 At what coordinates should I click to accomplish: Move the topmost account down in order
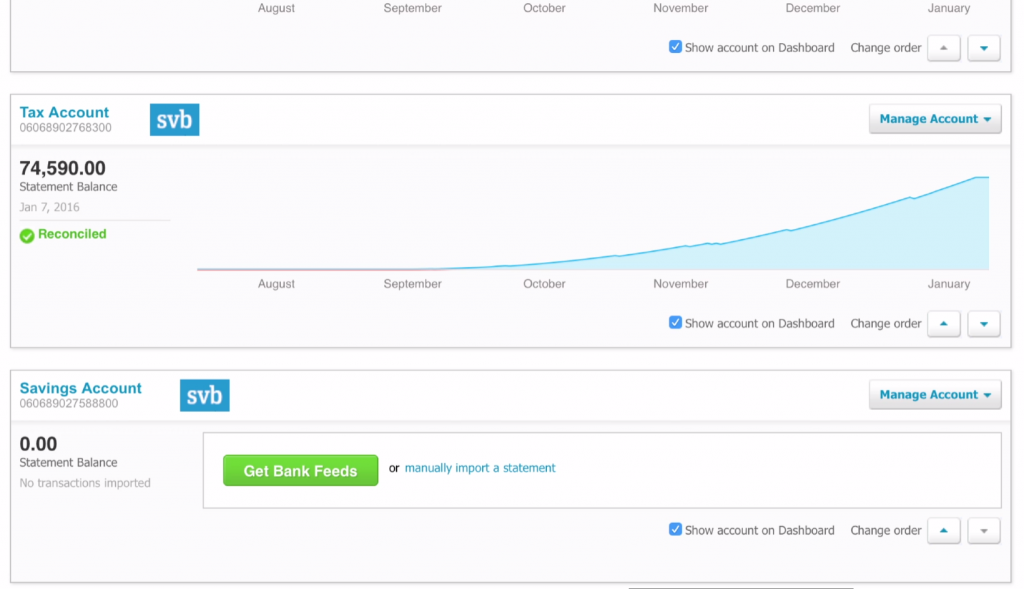click(984, 48)
